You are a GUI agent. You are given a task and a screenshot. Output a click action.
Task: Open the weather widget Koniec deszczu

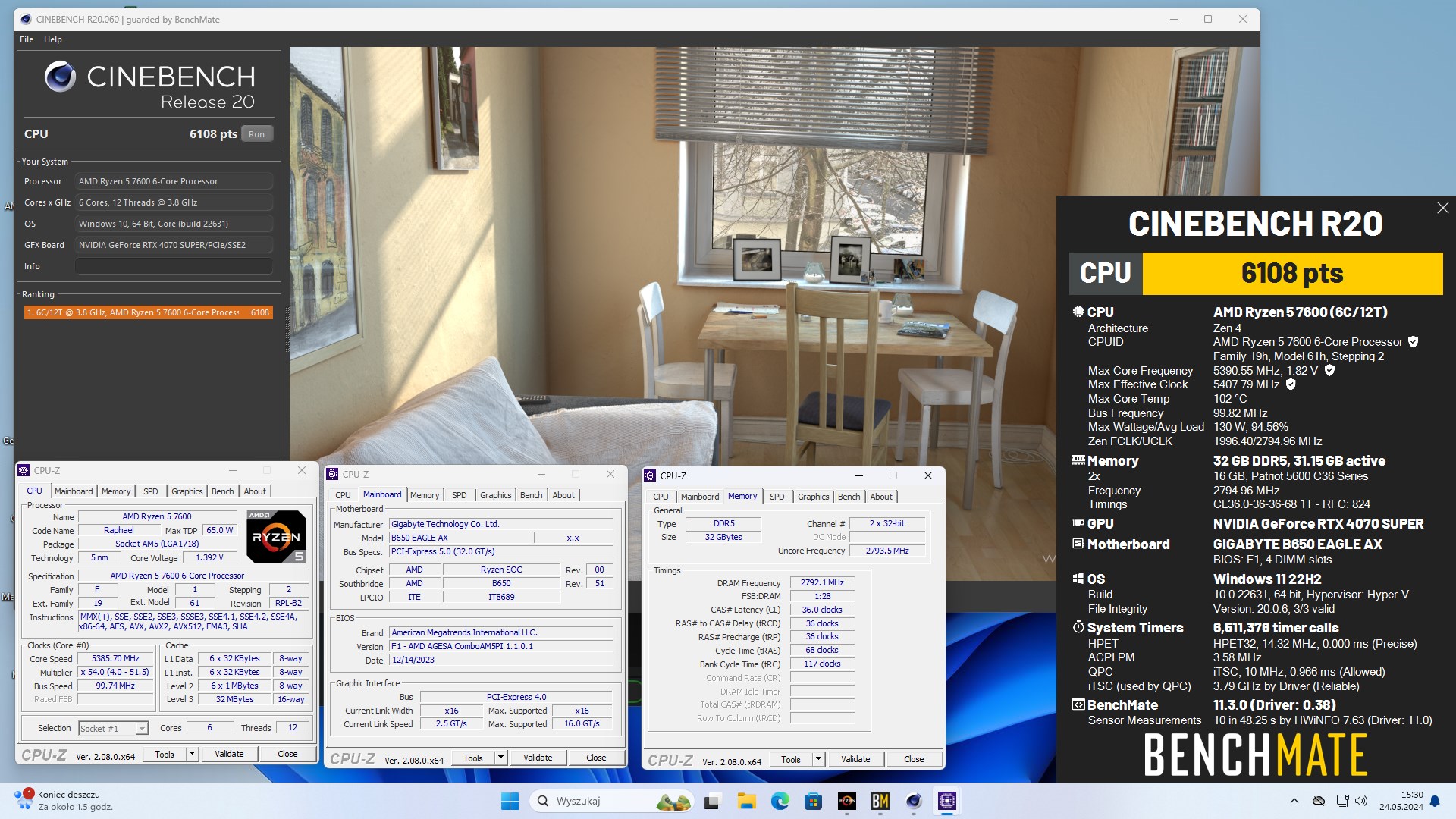tap(63, 801)
